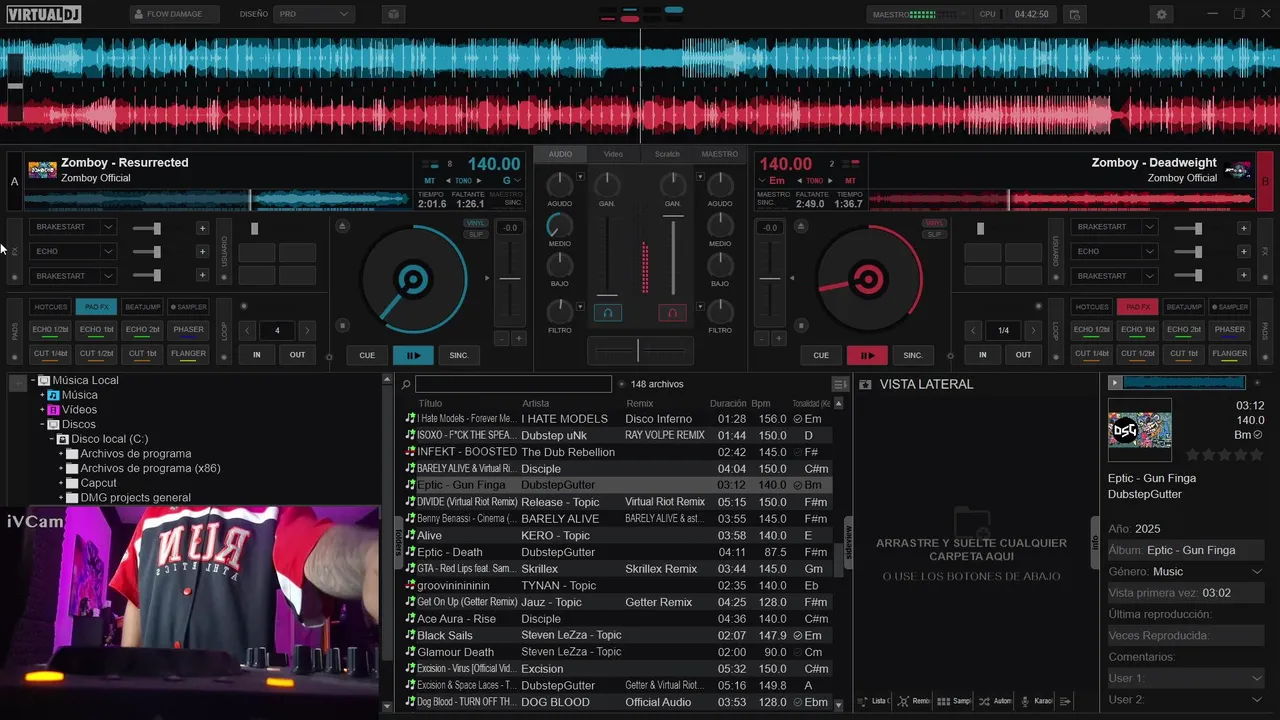Open the Automix list in sideview
1280x720 pixels.
[x=995, y=701]
